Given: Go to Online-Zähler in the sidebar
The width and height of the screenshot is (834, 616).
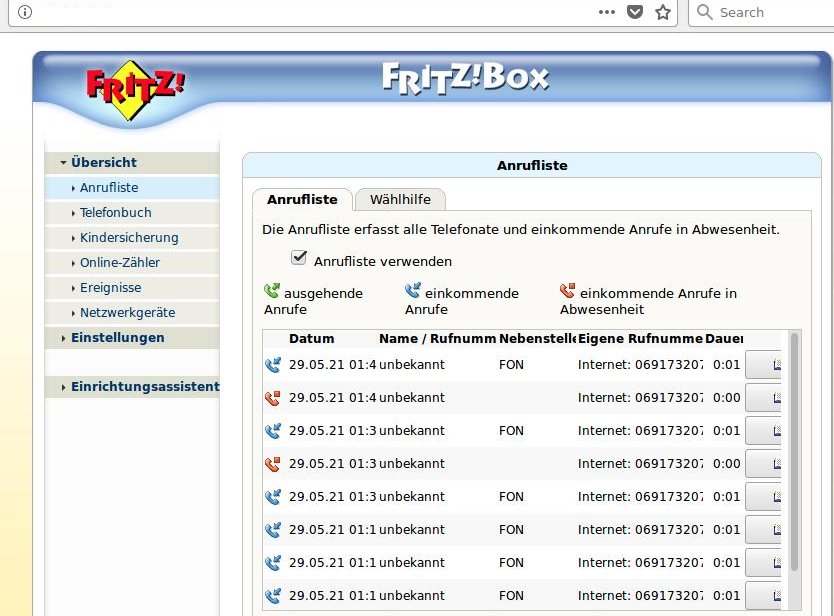Looking at the screenshot, I should [x=132, y=263].
